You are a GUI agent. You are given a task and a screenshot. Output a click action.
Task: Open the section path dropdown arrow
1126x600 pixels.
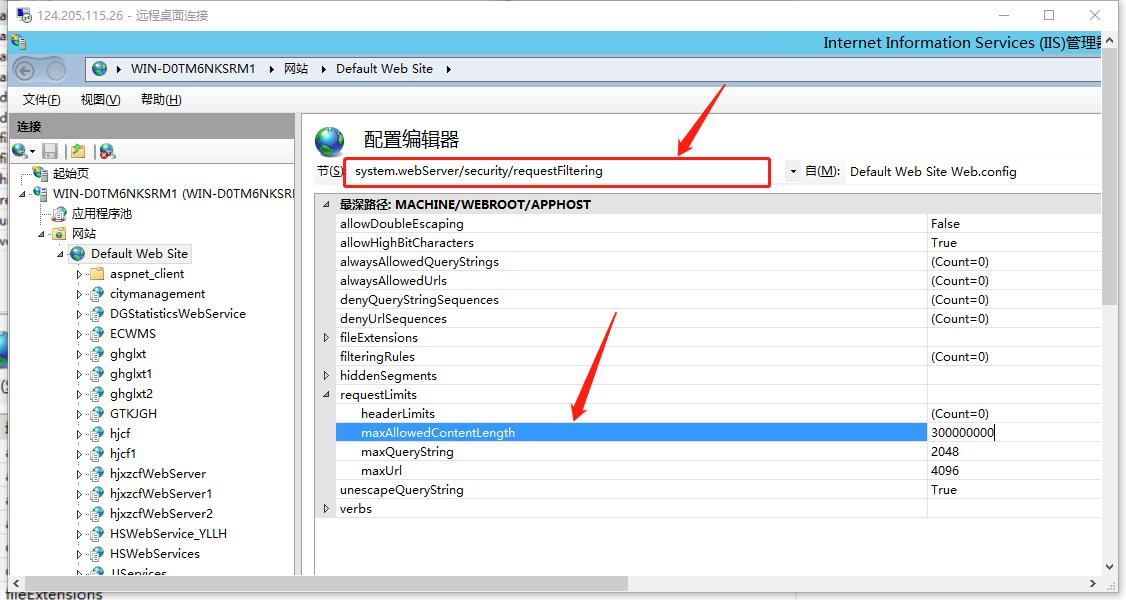tap(793, 172)
